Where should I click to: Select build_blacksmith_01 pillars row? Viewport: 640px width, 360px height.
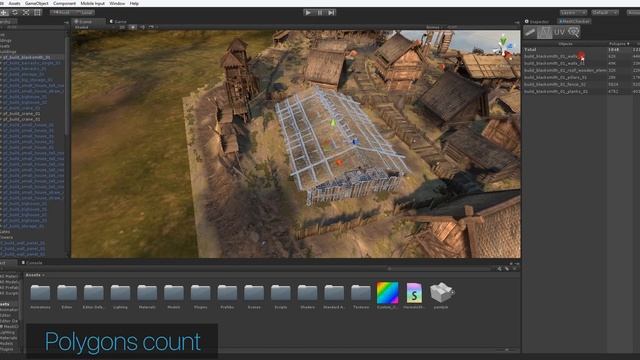point(582,78)
